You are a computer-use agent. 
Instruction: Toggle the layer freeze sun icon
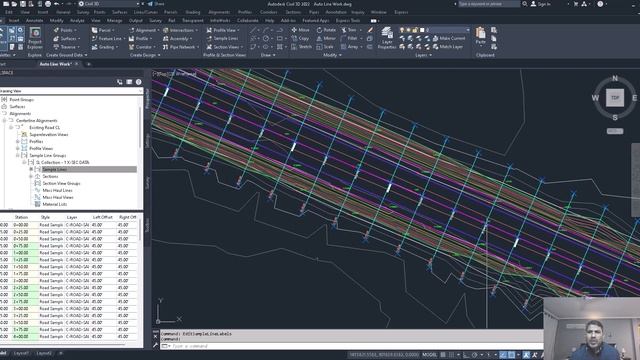pos(408,30)
